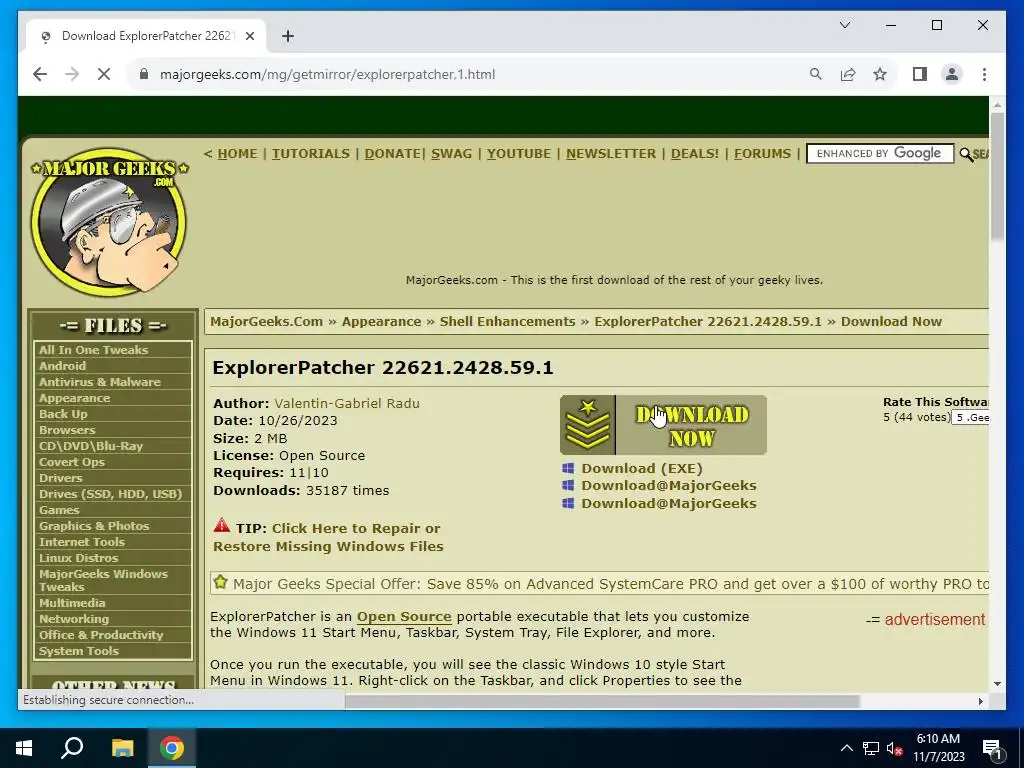Screen dimensions: 1024x768
Task: Open the TUTORIALS nav link
Action: 311,153
